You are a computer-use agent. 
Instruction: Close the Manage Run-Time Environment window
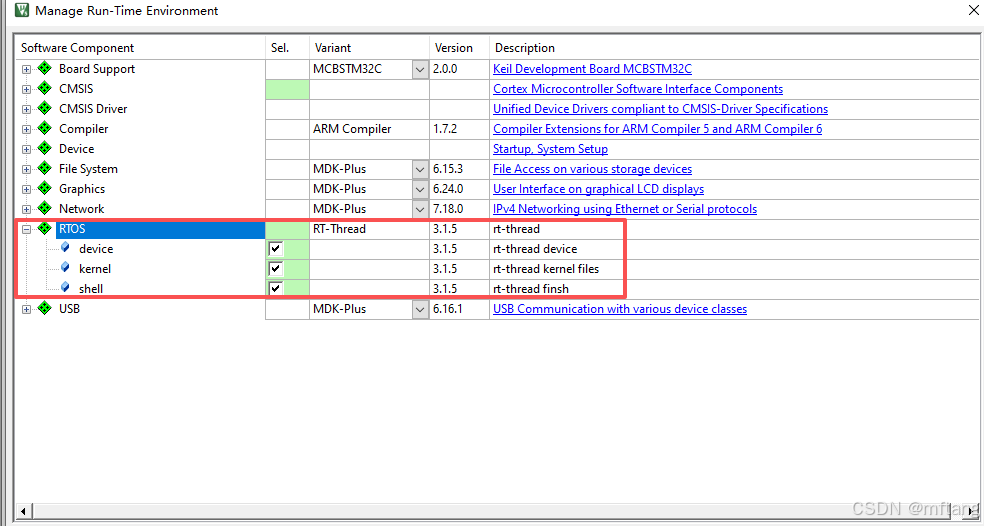tap(973, 10)
